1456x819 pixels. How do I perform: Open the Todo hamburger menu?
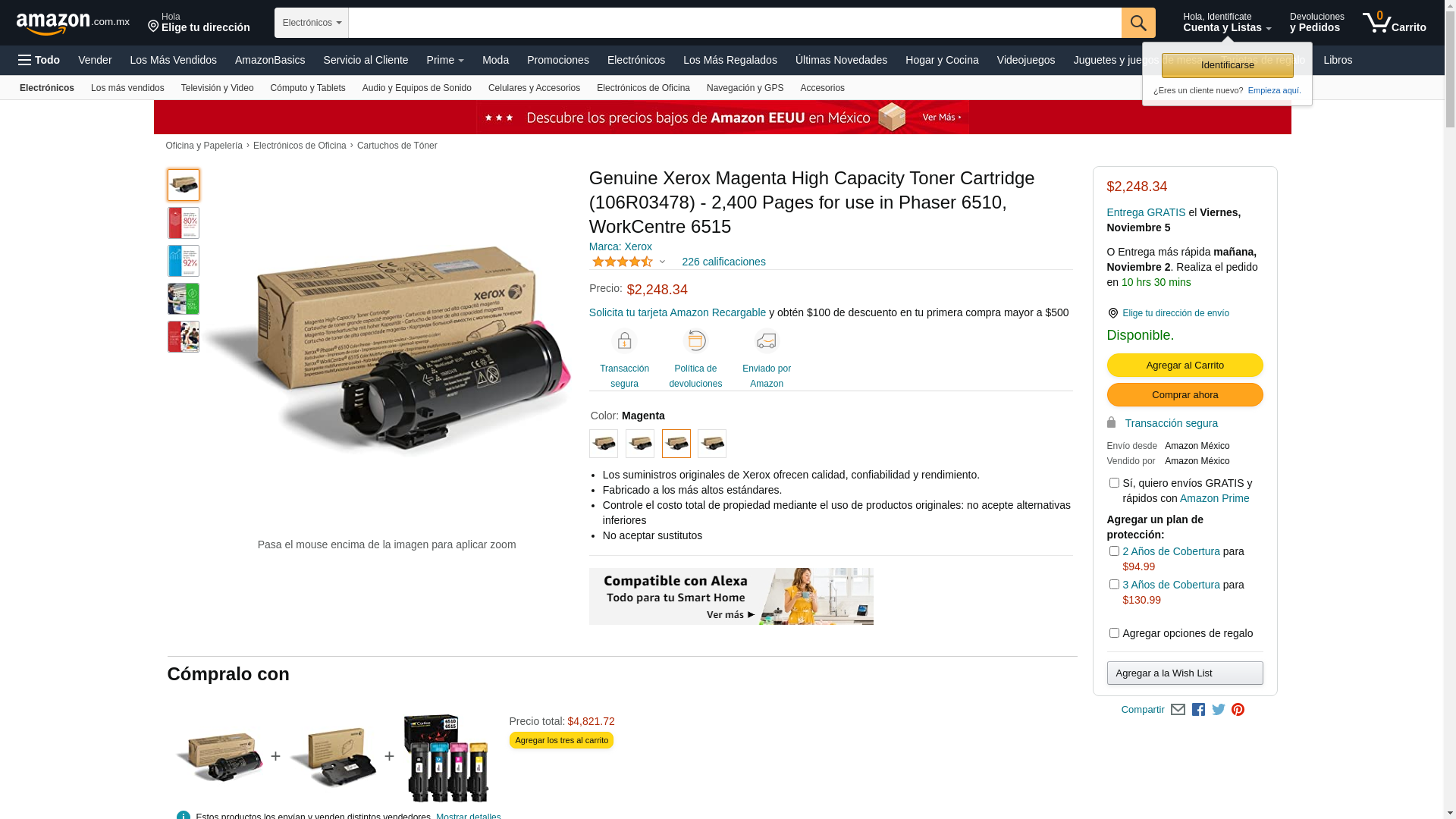[x=39, y=60]
